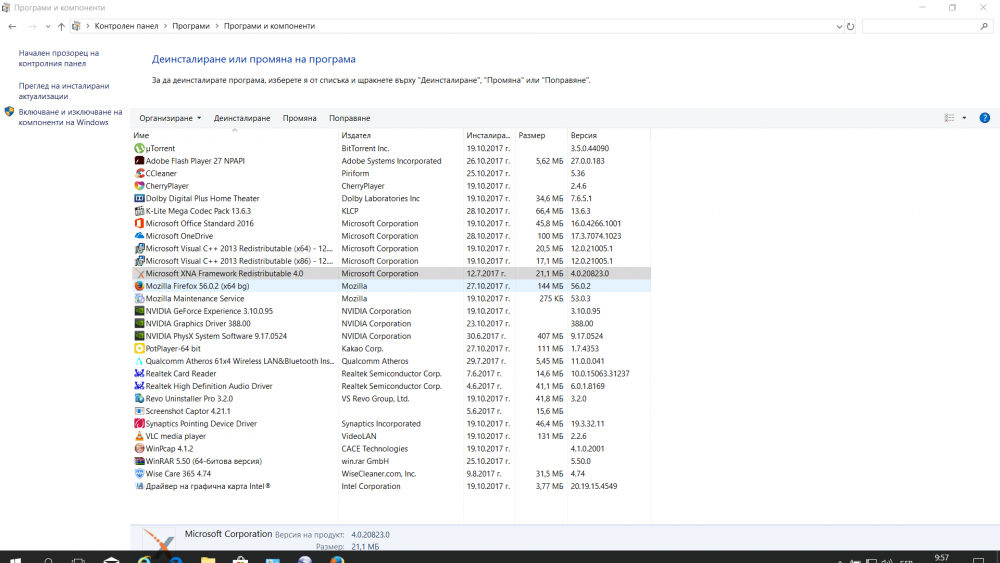Click the Промяна toolbar button
1000x563 pixels.
[x=300, y=118]
